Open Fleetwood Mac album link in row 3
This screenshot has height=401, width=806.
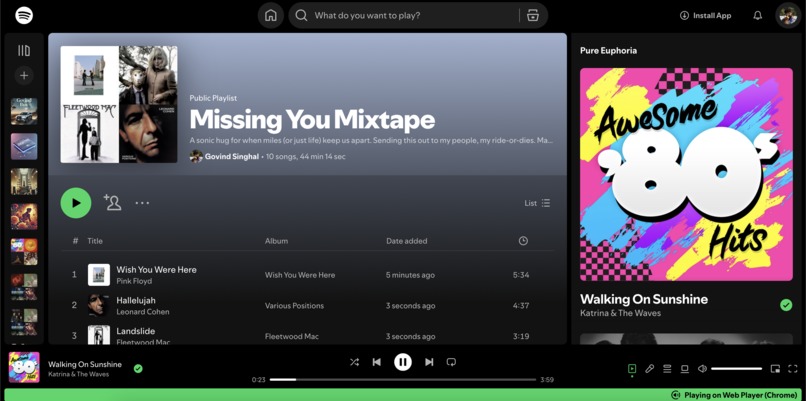292,336
